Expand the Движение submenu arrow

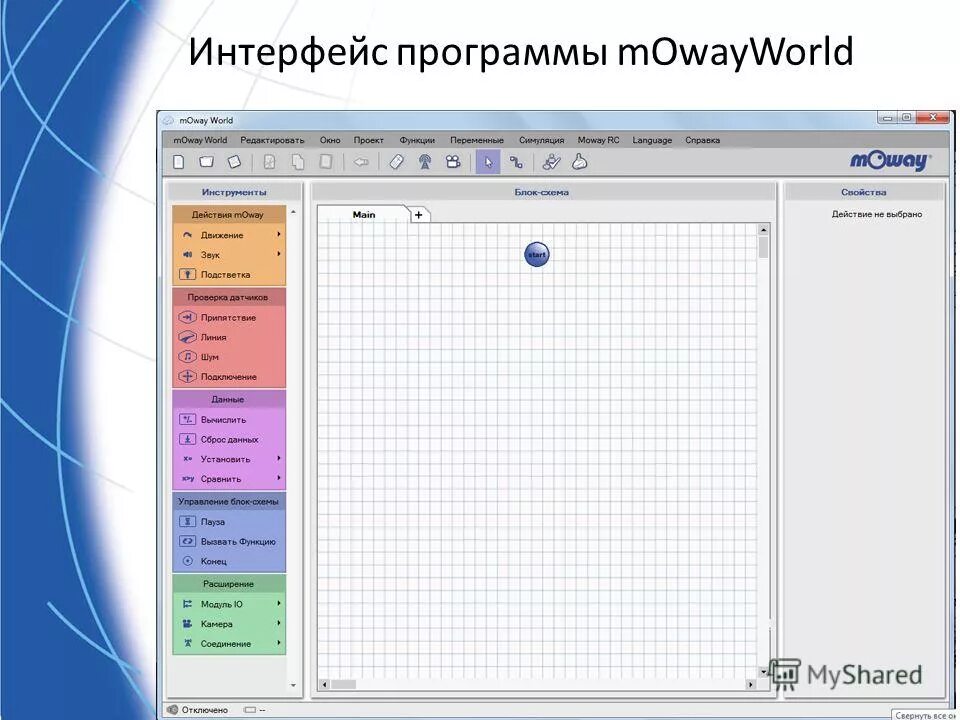[x=279, y=234]
